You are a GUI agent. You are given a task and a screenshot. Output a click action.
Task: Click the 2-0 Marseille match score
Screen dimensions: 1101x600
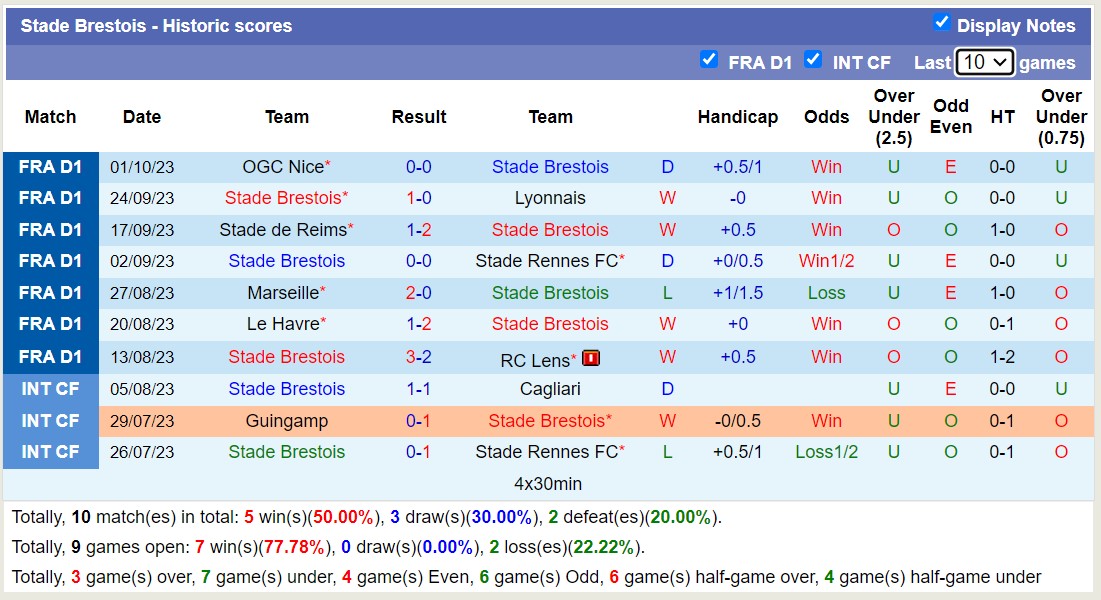tap(418, 293)
